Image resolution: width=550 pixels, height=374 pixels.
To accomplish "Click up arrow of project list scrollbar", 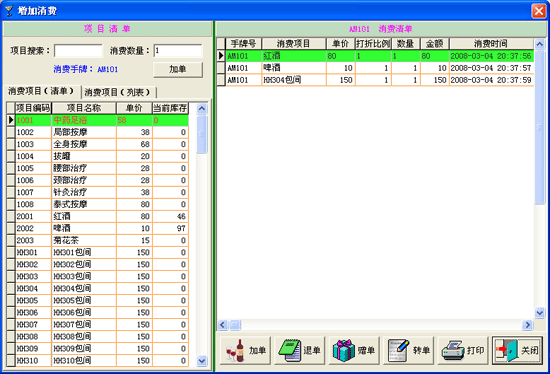I will pyautogui.click(x=202, y=109).
